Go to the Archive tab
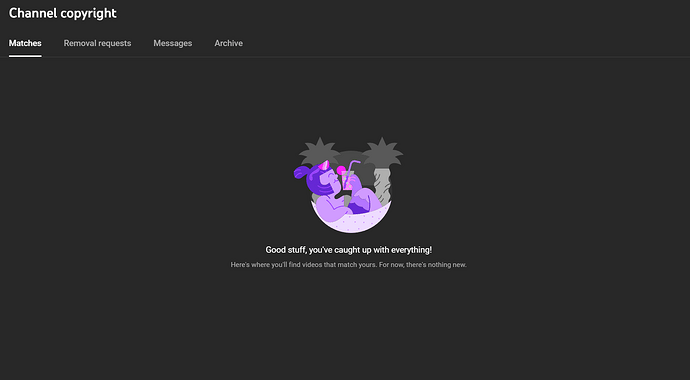Viewport: 690px width, 380px height. pyautogui.click(x=228, y=43)
